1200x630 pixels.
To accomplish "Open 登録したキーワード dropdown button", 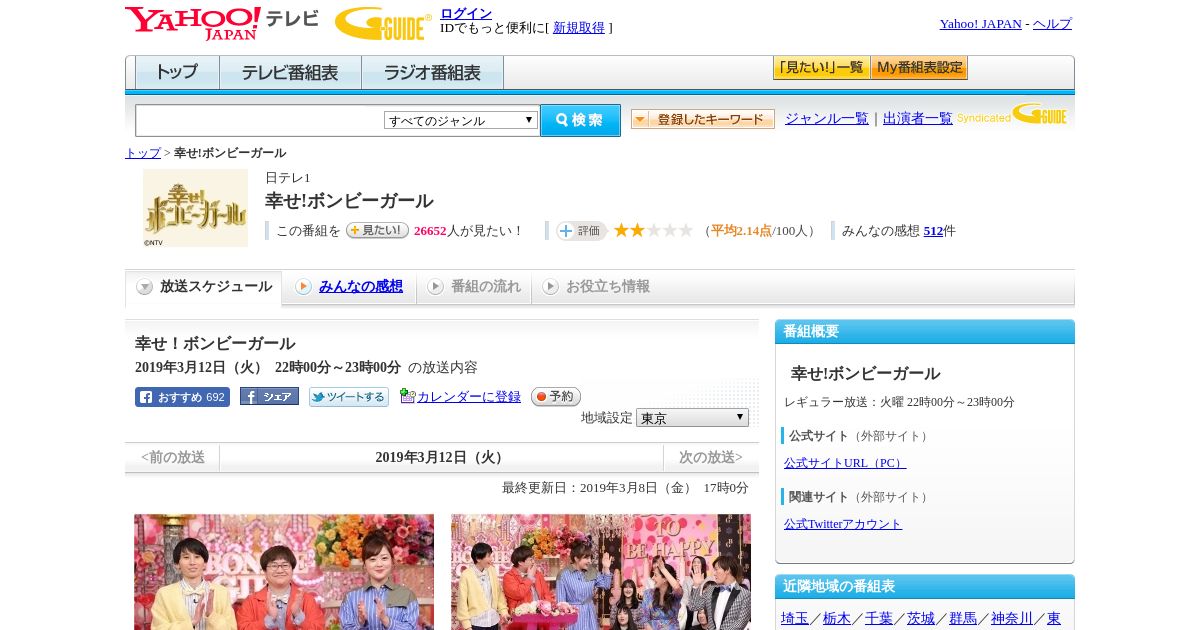I will point(703,119).
